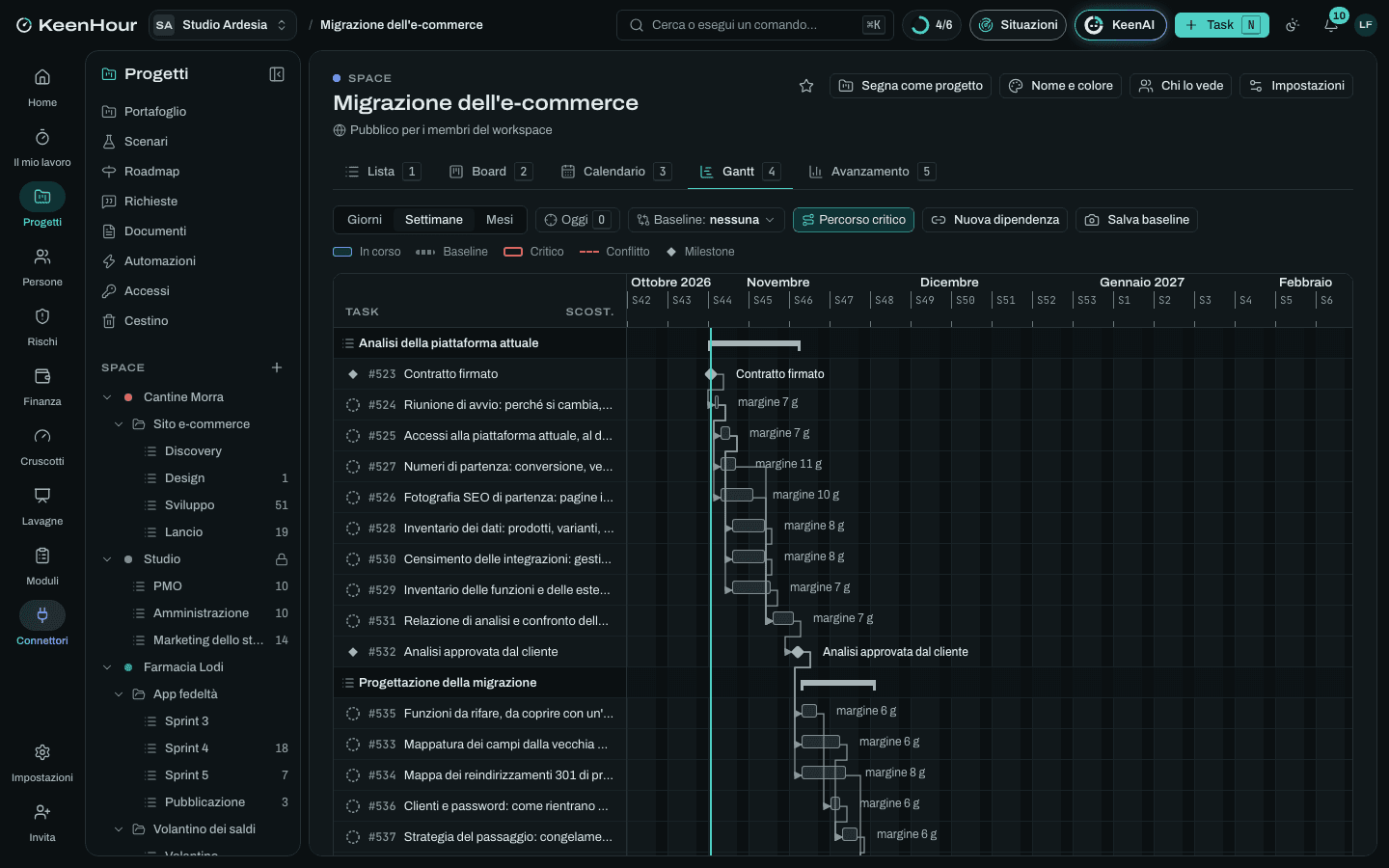The image size is (1389, 868).
Task: Open the Calendario tab
Action: coord(615,172)
